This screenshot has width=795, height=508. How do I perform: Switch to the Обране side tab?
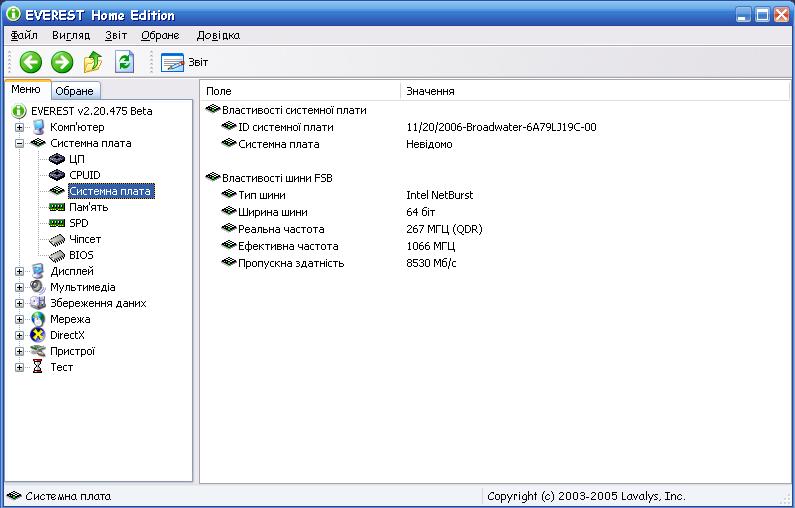tap(75, 91)
